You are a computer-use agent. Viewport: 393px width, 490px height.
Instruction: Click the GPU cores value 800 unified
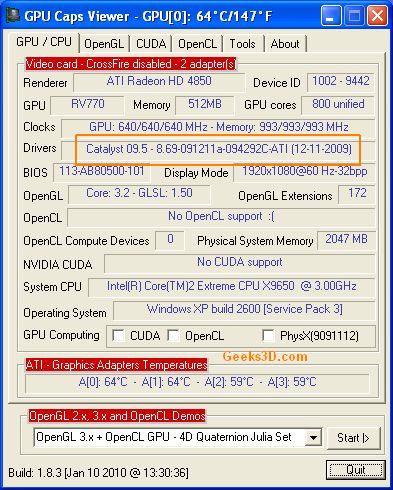(x=338, y=105)
